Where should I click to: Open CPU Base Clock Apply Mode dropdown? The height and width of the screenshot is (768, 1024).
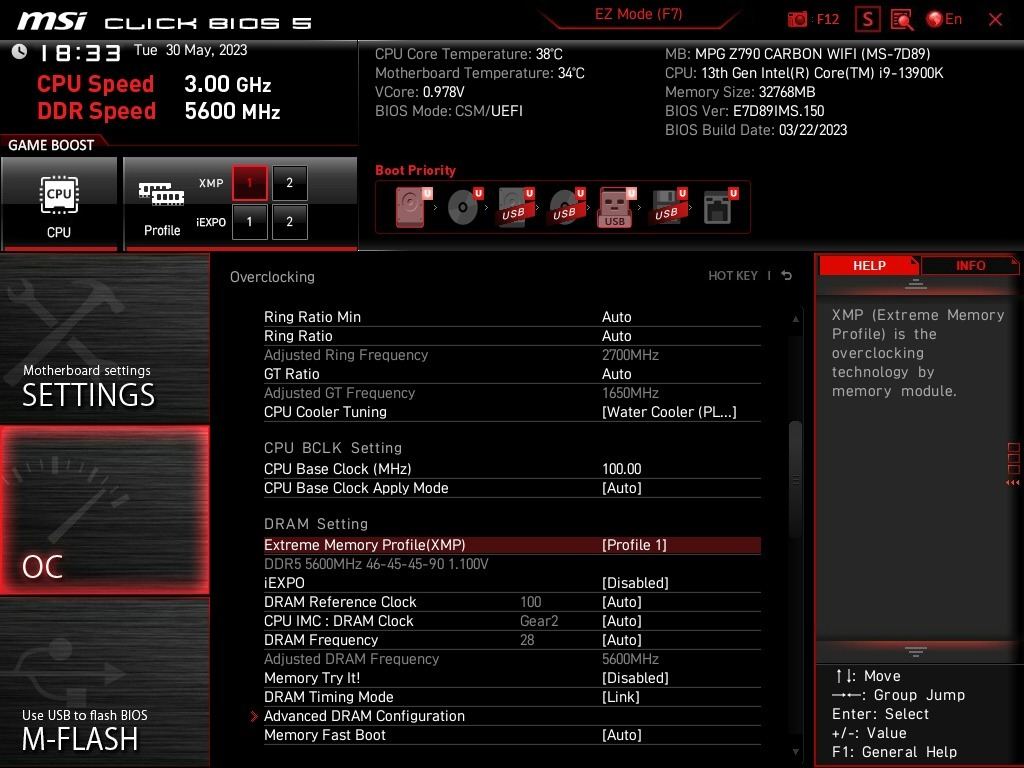(x=622, y=488)
